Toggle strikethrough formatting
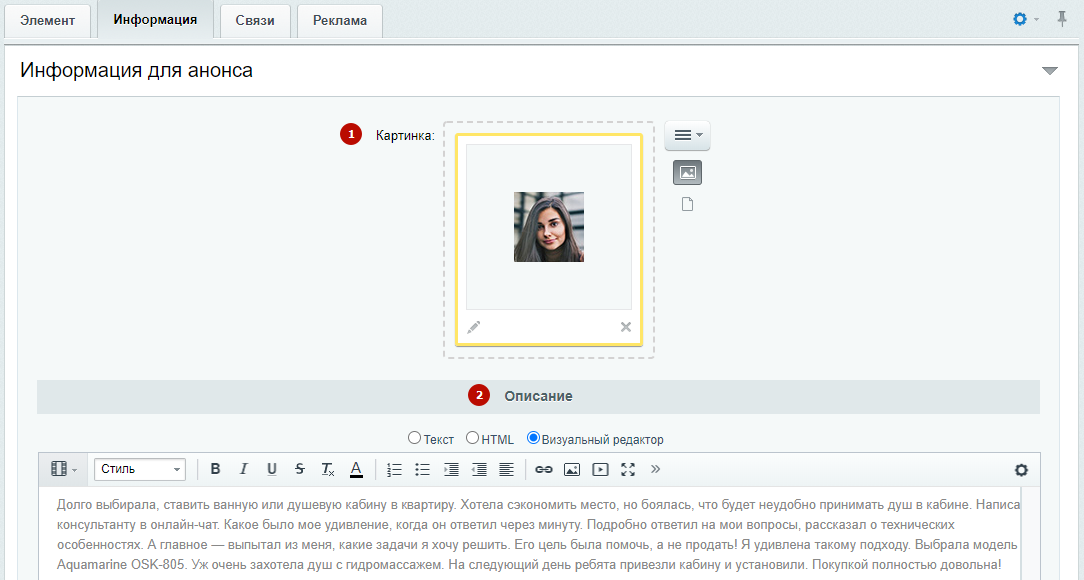 coord(300,469)
